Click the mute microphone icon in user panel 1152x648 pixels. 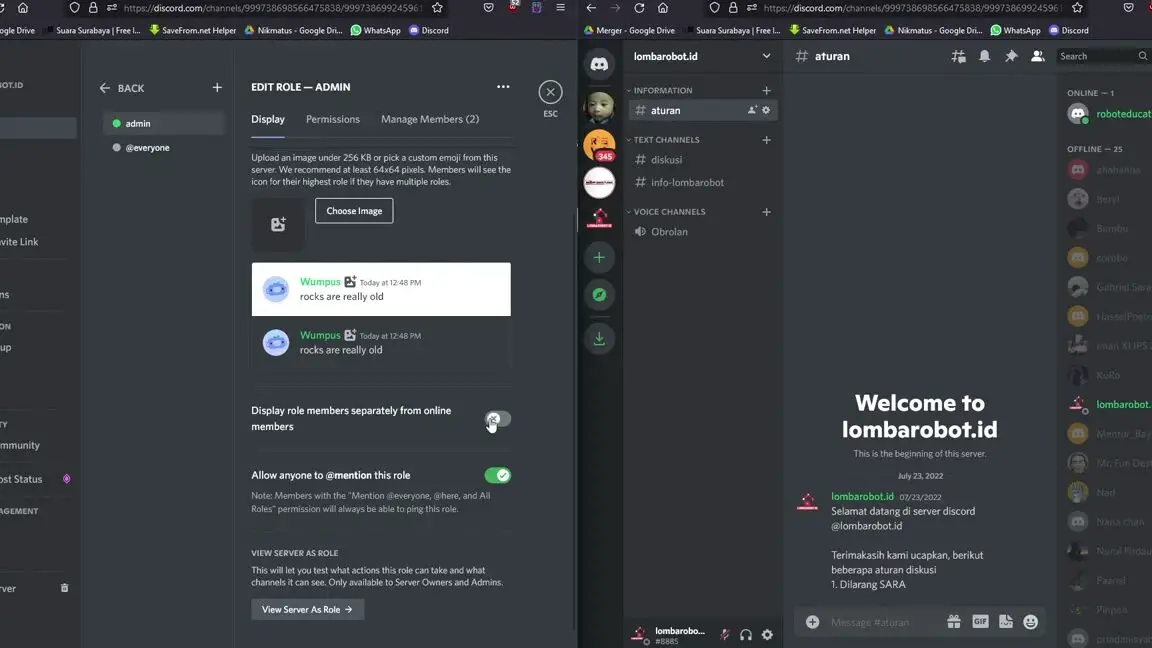pyautogui.click(x=724, y=635)
